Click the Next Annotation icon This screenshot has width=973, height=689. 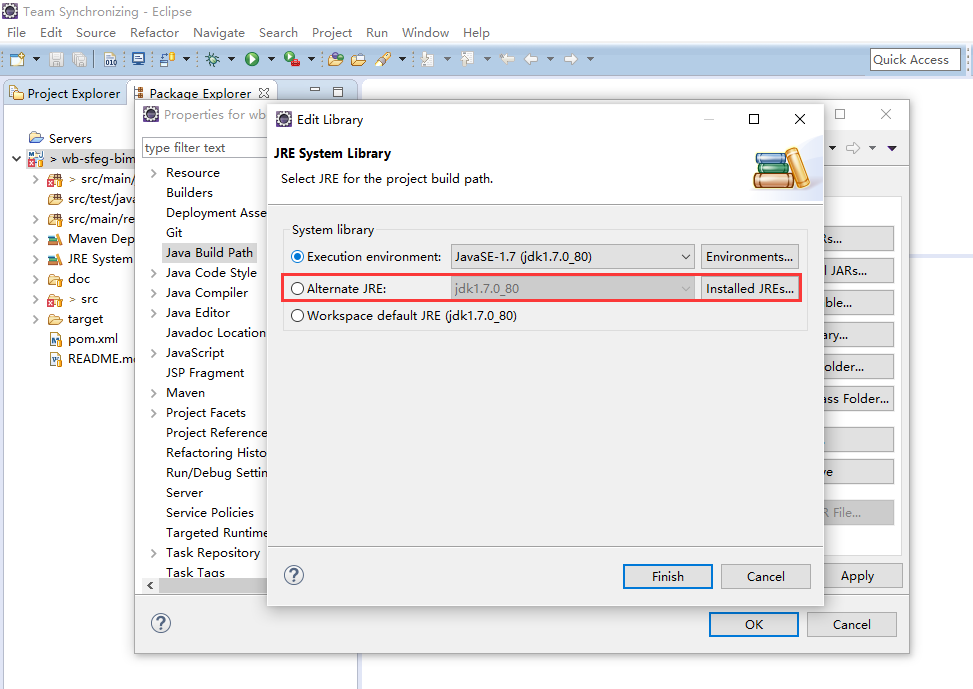coord(428,59)
